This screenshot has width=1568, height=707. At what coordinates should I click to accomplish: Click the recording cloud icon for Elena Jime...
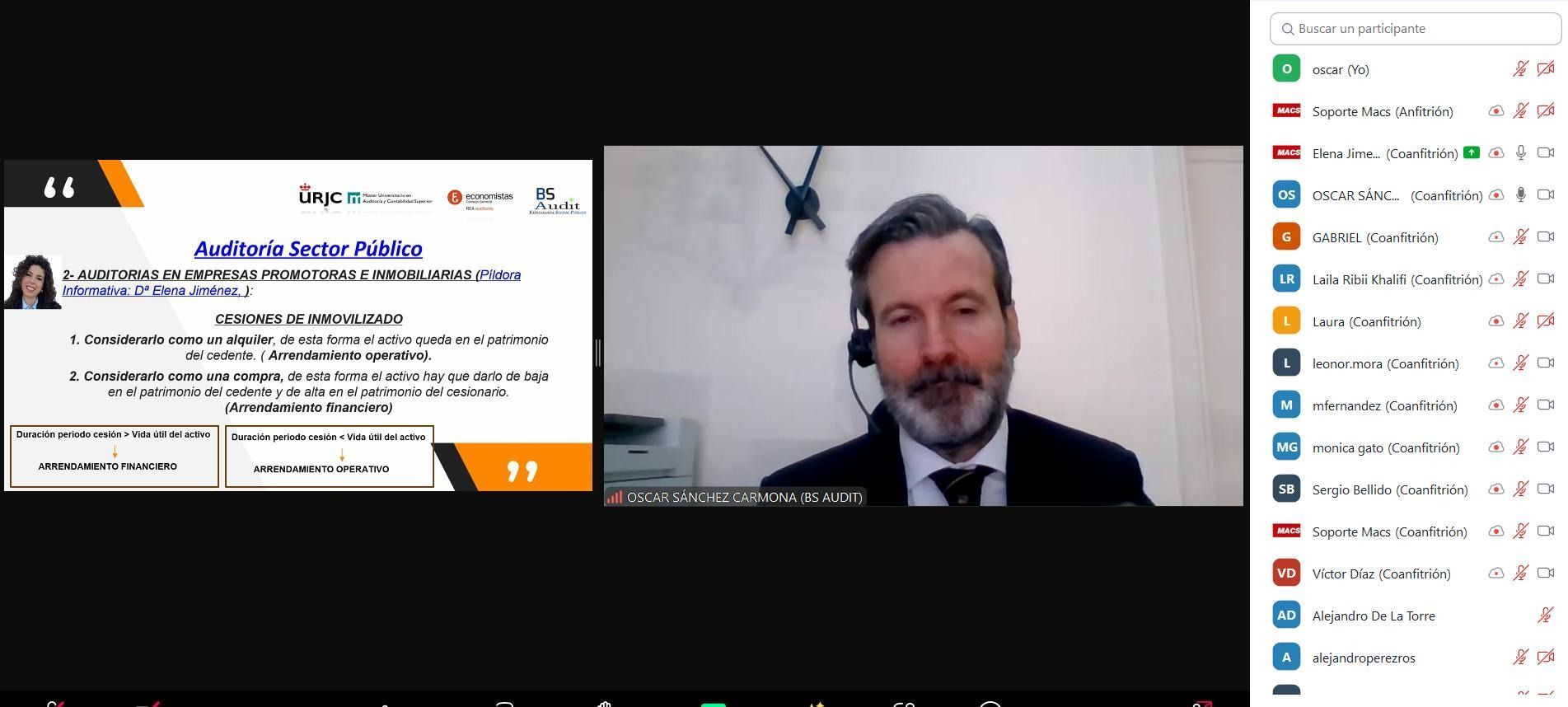click(1496, 153)
